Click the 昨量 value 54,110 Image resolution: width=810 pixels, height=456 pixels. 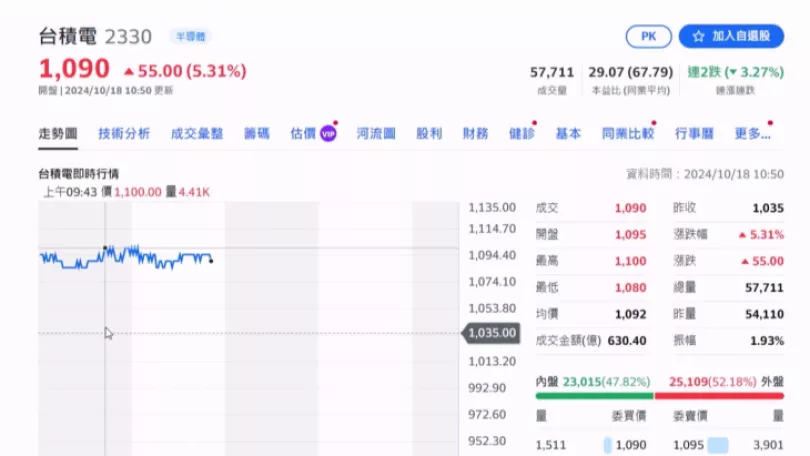[x=764, y=314]
